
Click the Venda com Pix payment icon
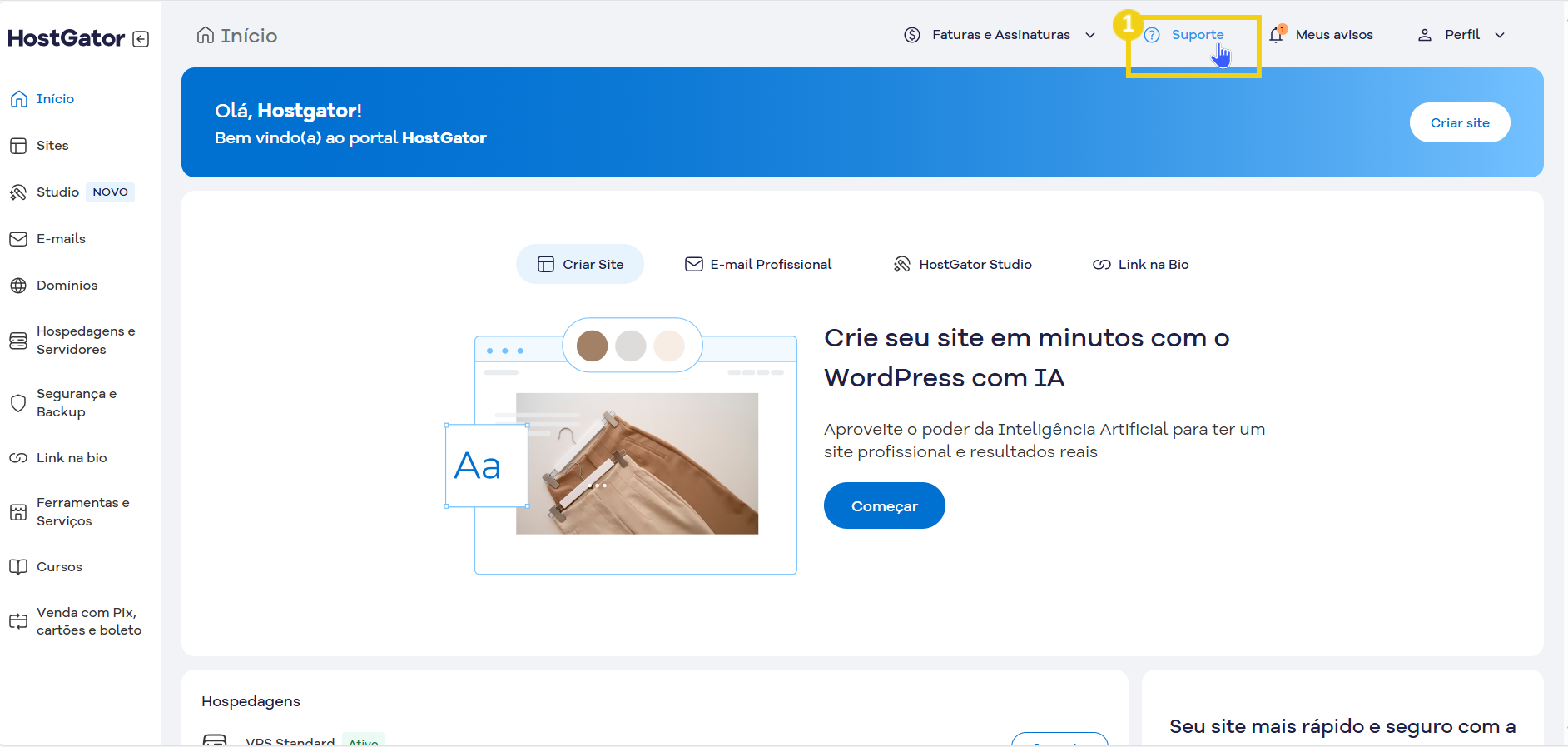pyautogui.click(x=18, y=621)
